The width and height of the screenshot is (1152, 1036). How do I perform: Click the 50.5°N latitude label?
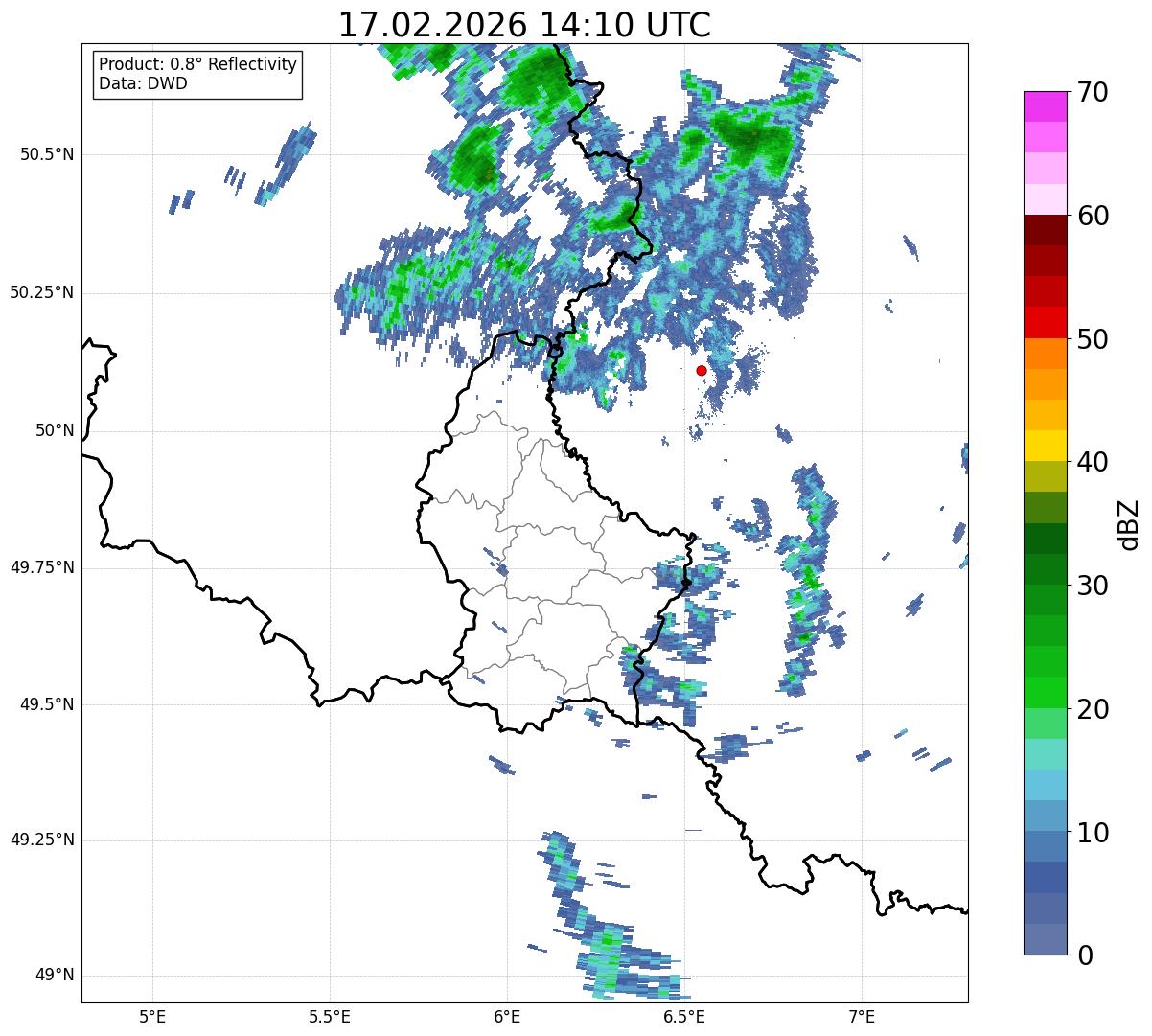coord(47,154)
